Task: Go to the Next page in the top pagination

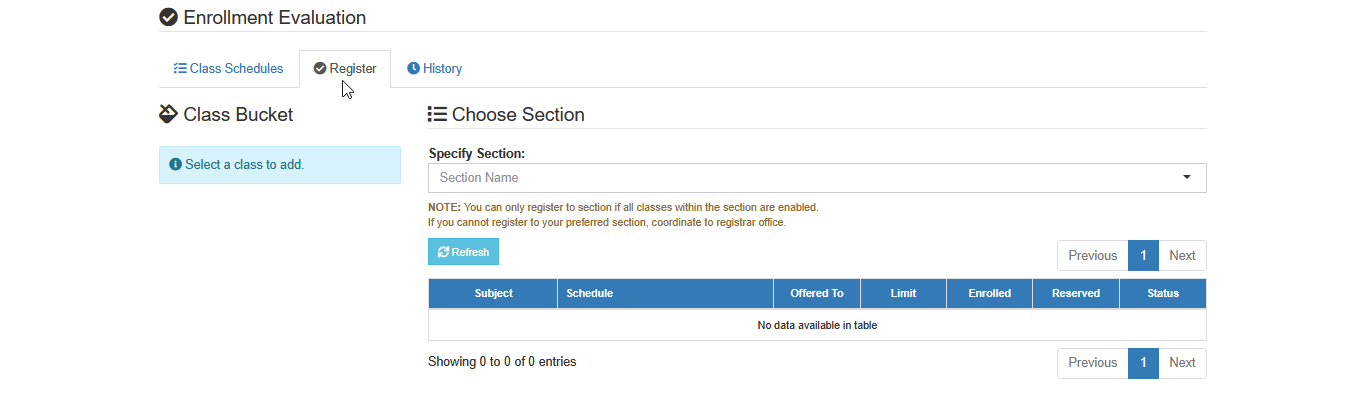Action: click(1182, 255)
